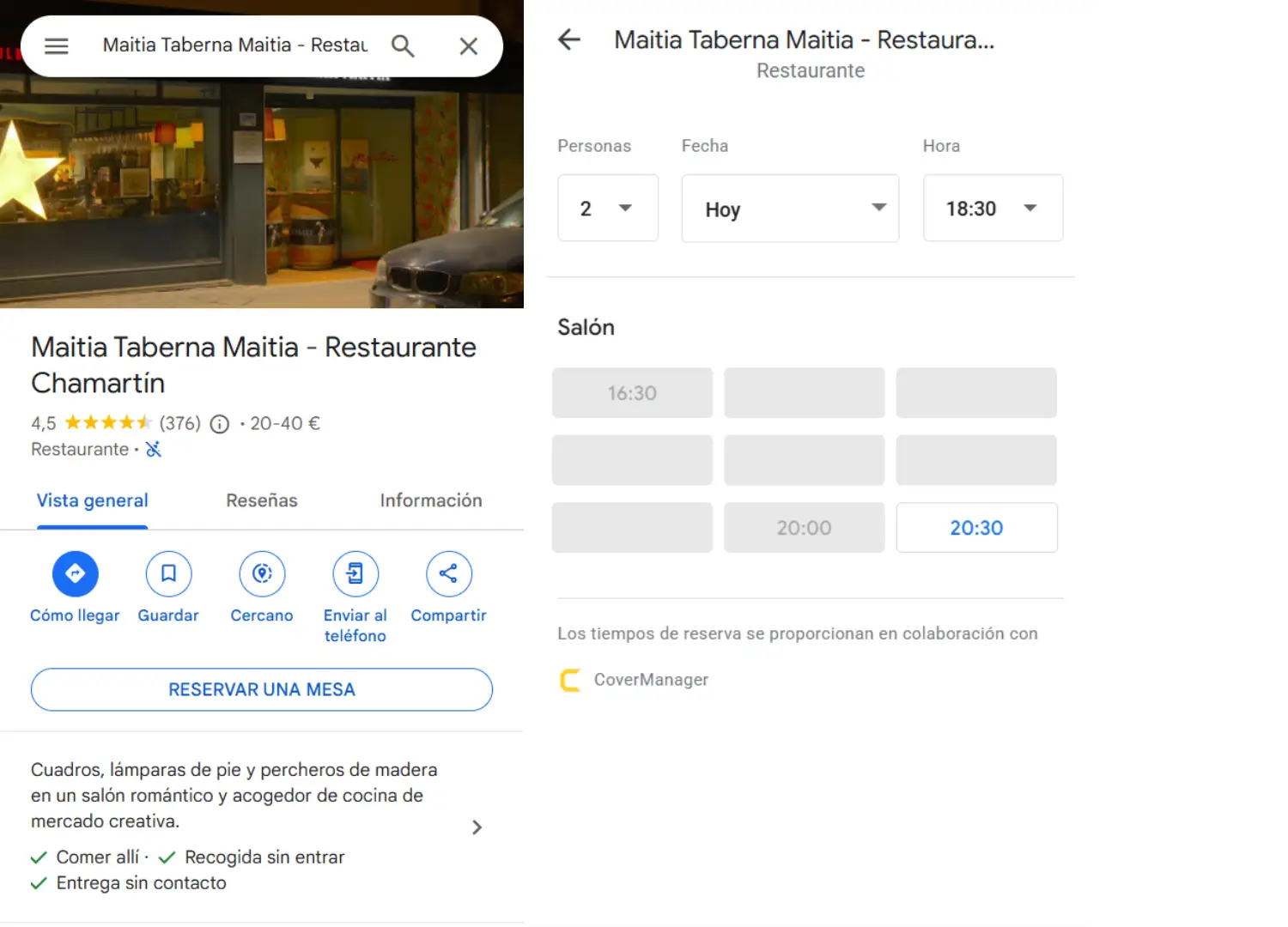This screenshot has height=927, width=1288.
Task: Expand restaurant description with chevron arrow
Action: [x=477, y=827]
